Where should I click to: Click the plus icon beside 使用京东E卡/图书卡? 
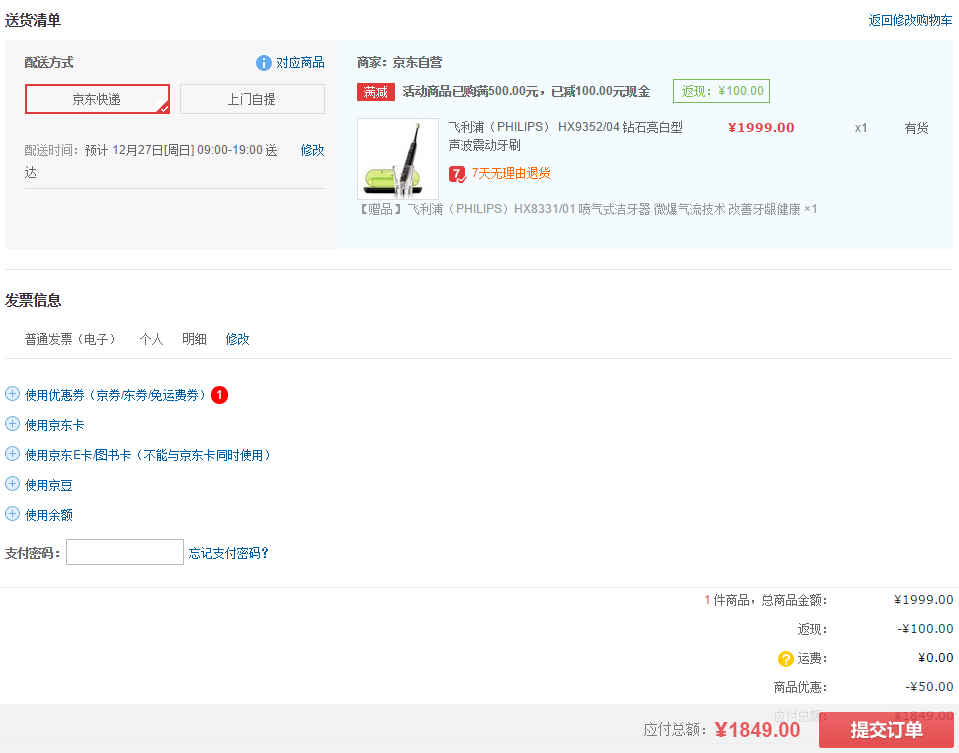point(12,454)
